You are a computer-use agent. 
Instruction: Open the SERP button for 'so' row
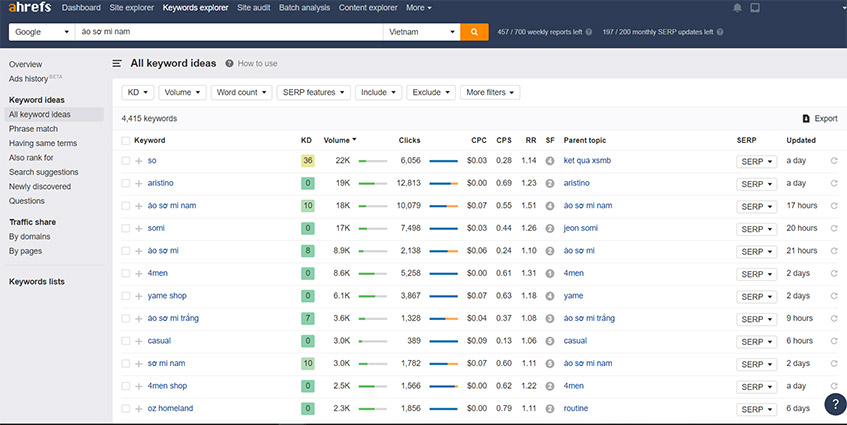point(756,161)
